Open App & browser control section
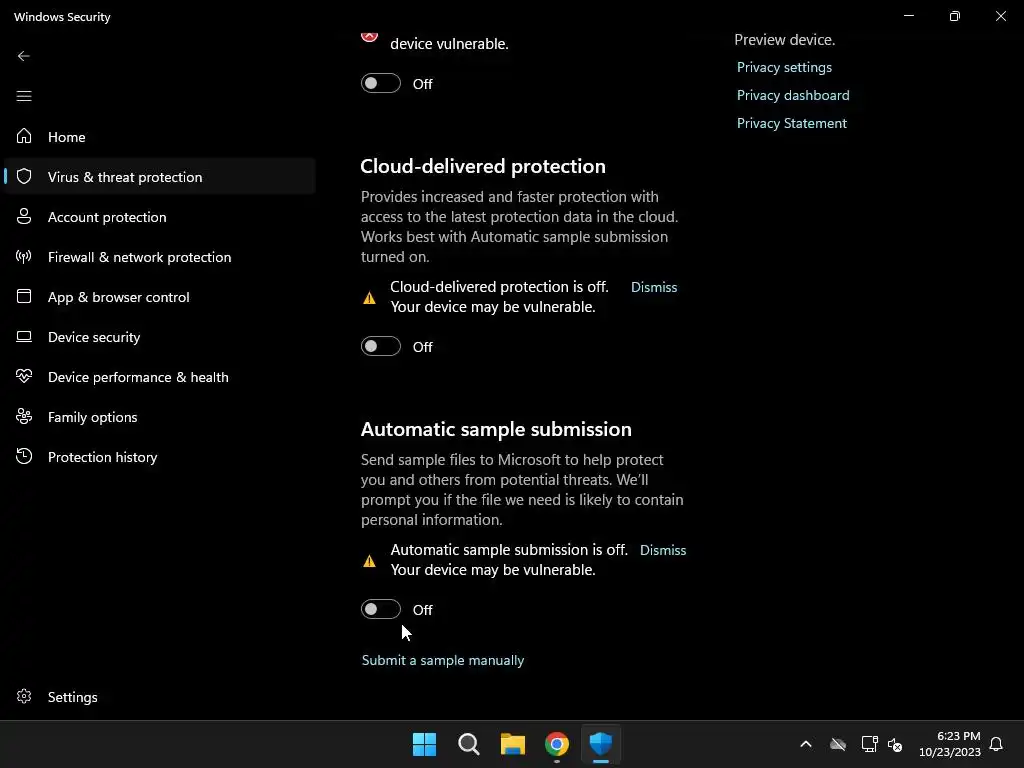The width and height of the screenshot is (1024, 768). coord(160,296)
